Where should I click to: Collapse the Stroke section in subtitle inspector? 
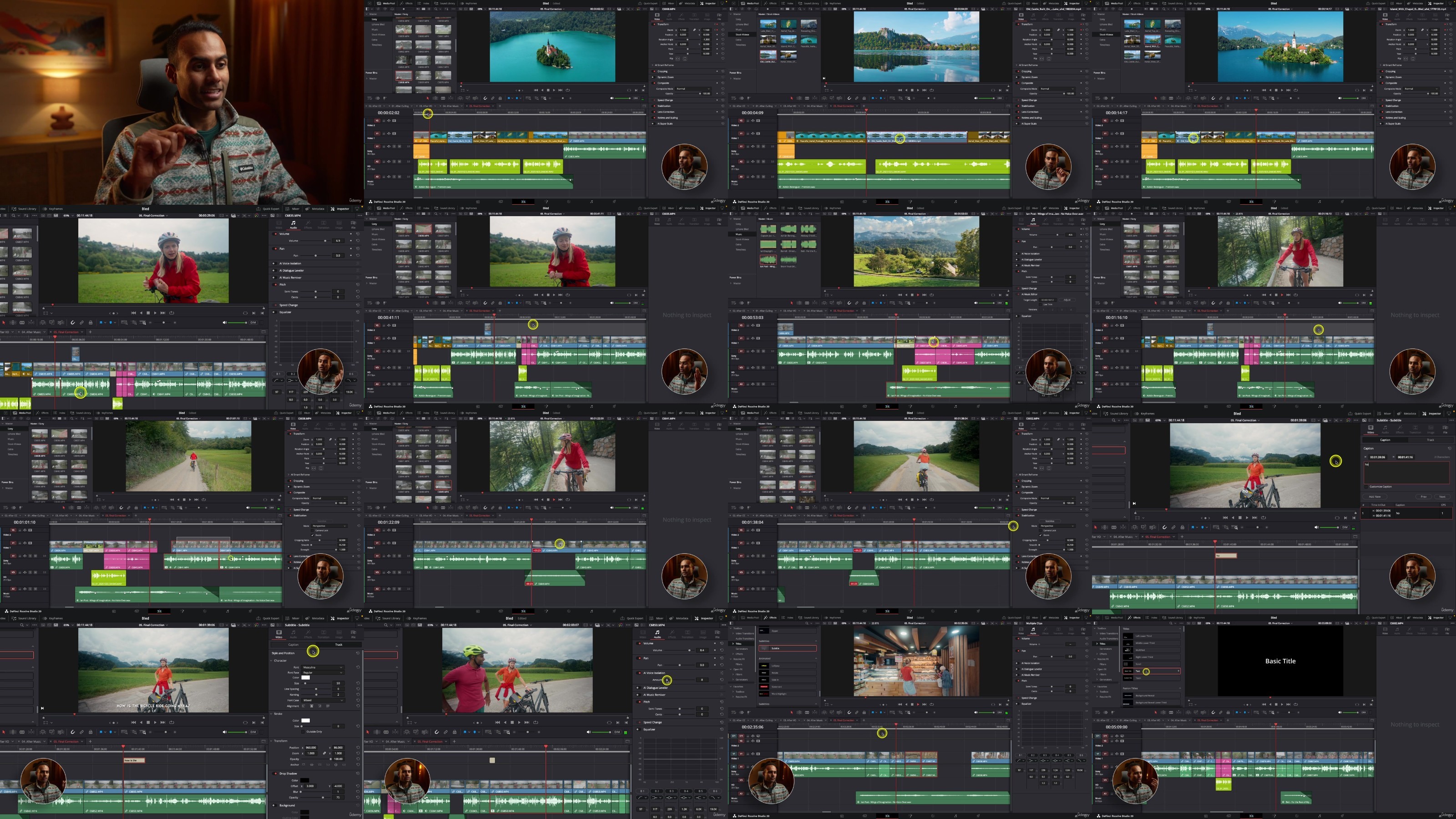pyautogui.click(x=271, y=714)
